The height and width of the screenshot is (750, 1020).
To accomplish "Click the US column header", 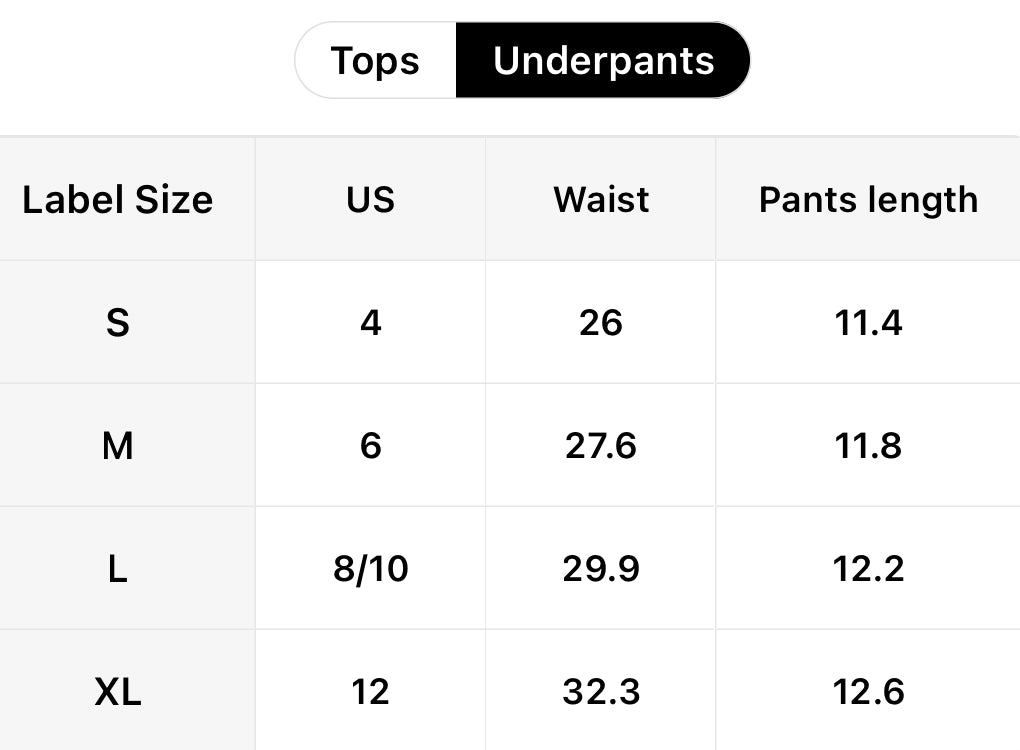I will click(x=371, y=199).
